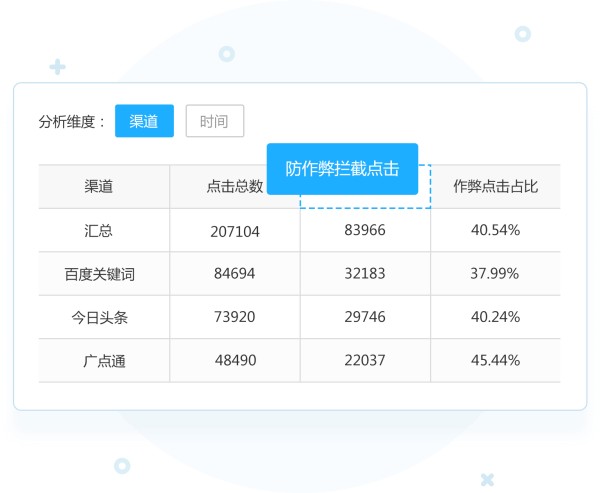Click the 37.99% ratio cell
600x493 pixels.
pyautogui.click(x=494, y=274)
